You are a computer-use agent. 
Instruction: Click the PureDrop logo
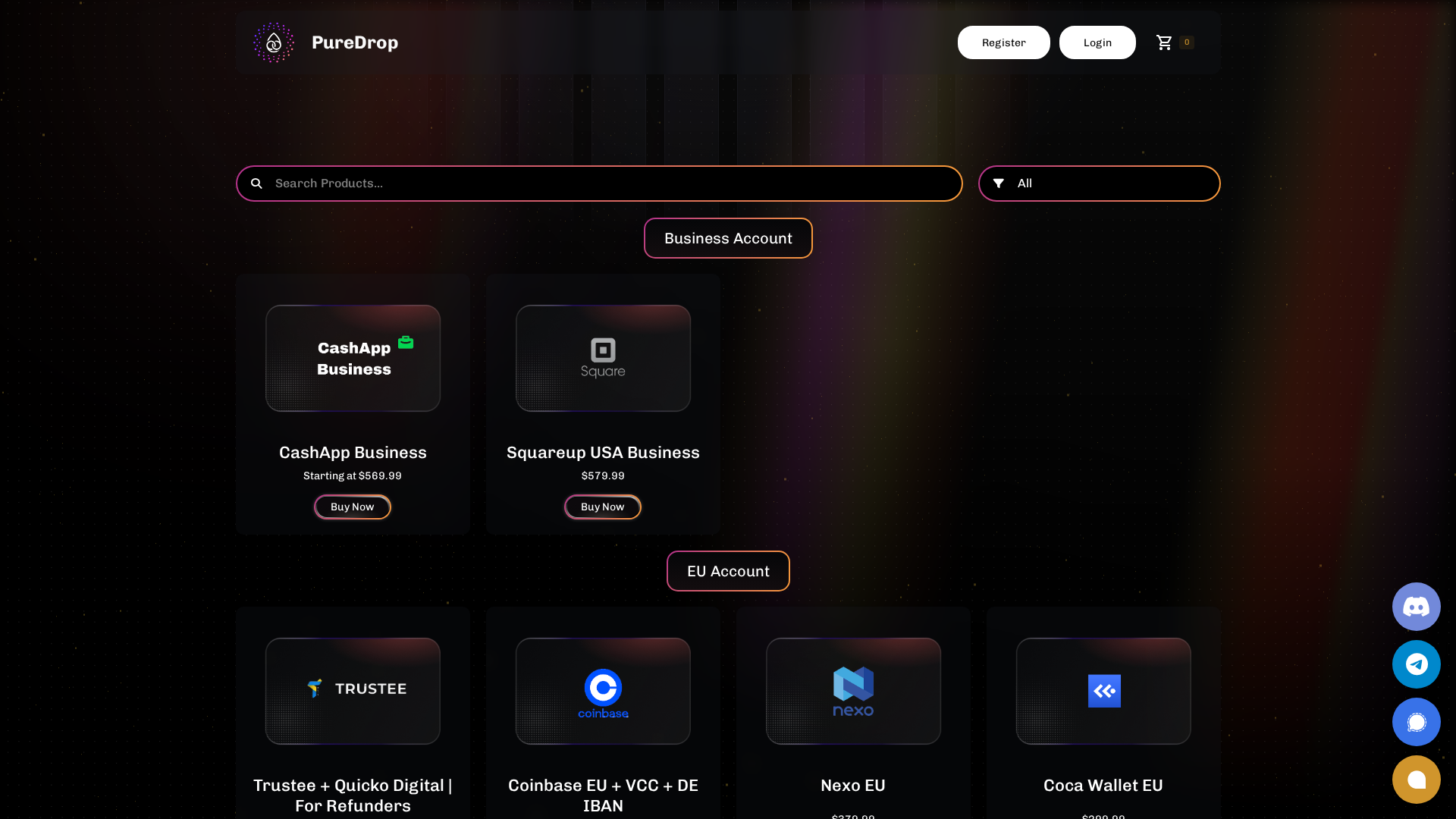pyautogui.click(x=325, y=42)
